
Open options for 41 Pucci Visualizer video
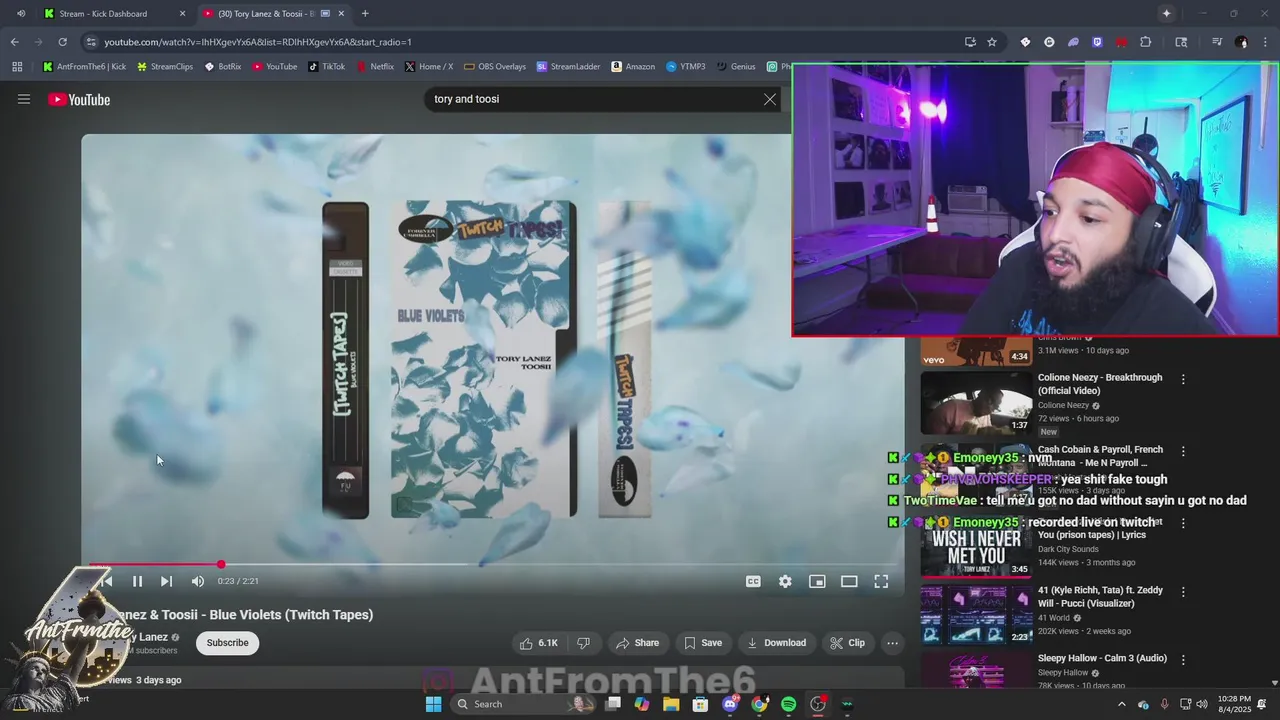coord(1183,592)
